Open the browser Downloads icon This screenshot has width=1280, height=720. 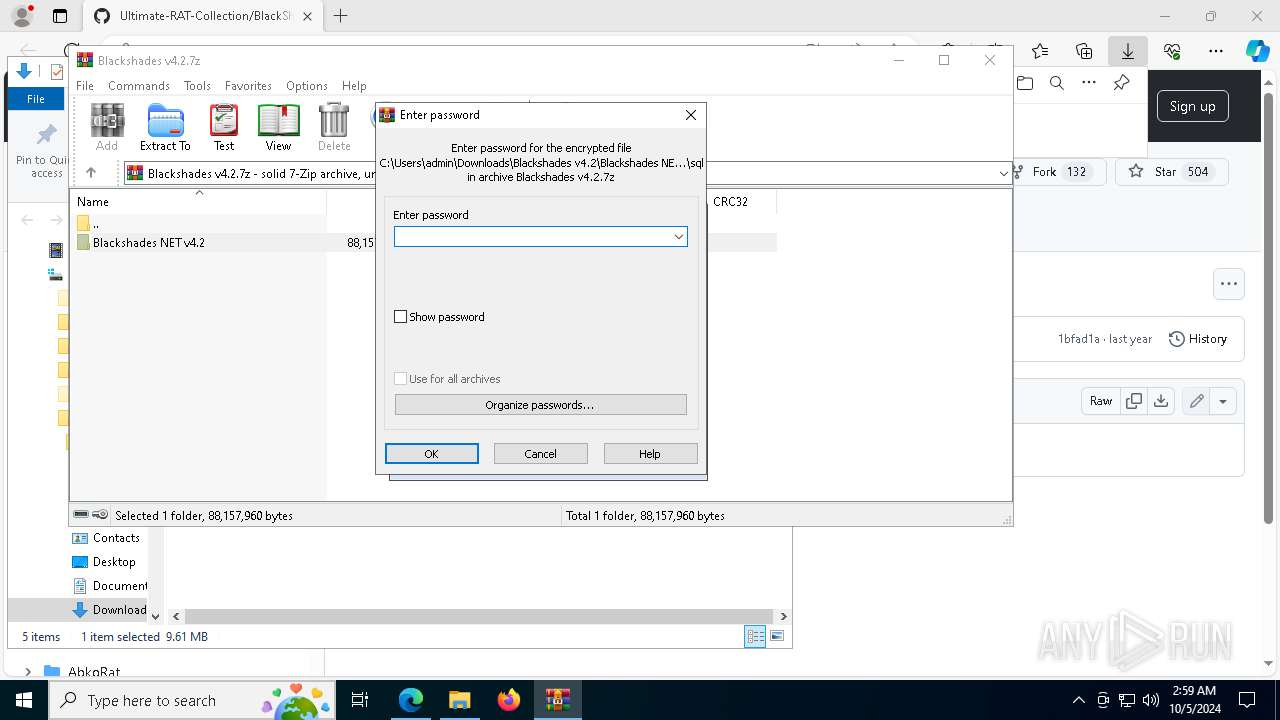pyautogui.click(x=1127, y=51)
